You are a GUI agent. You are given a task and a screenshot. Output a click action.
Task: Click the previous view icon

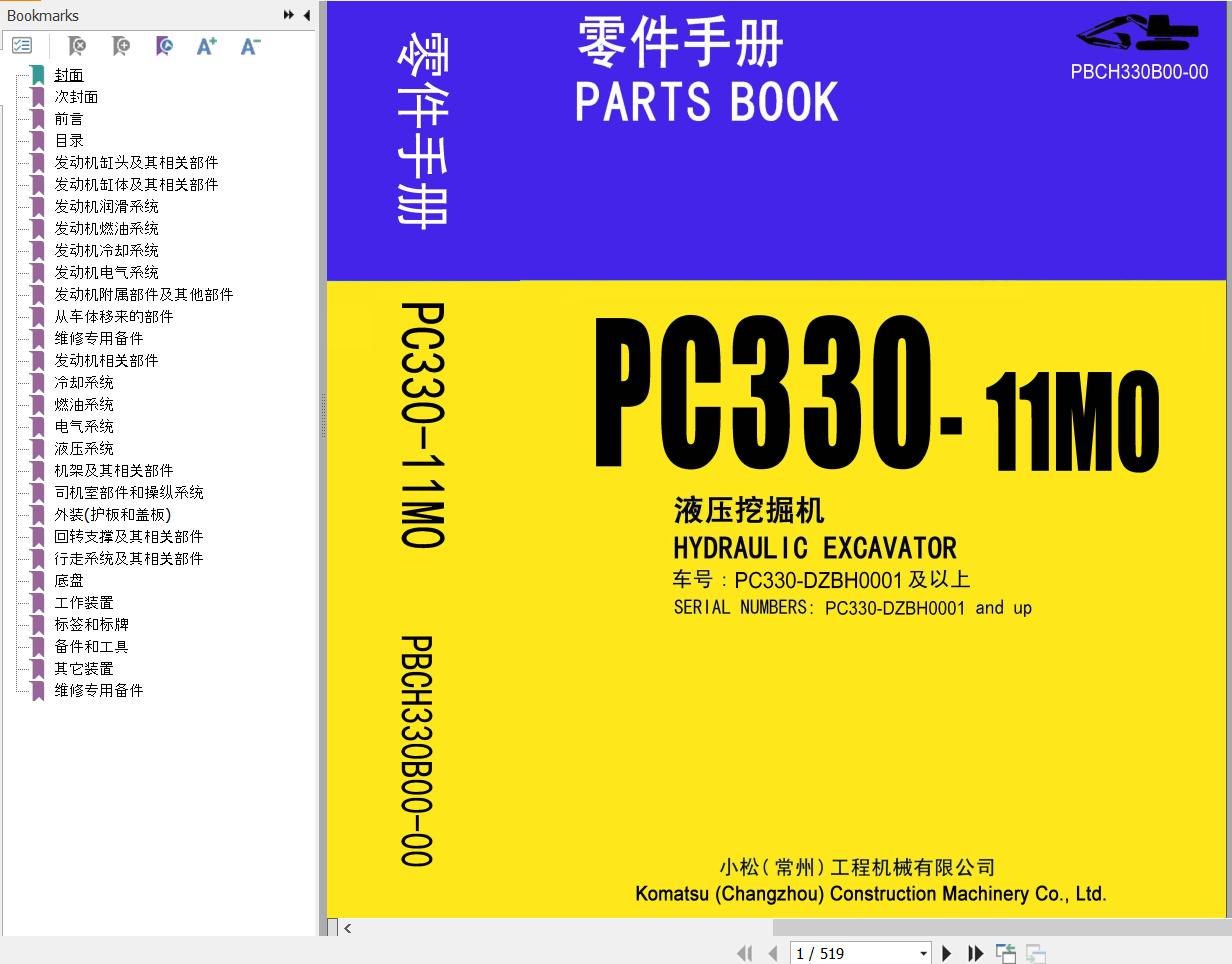1006,954
